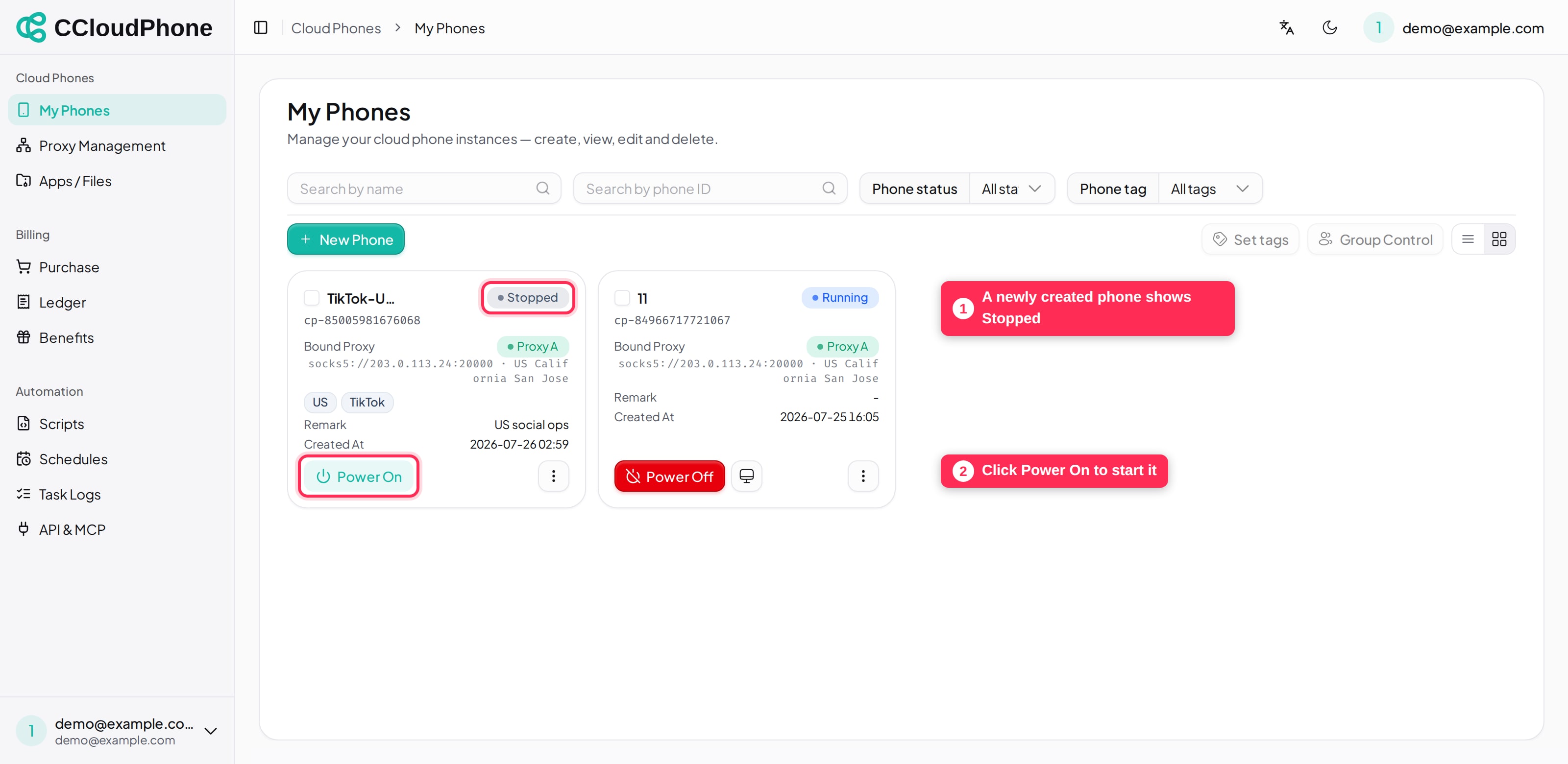1568x764 pixels.
Task: Navigate to Purchase page
Action: [117, 267]
